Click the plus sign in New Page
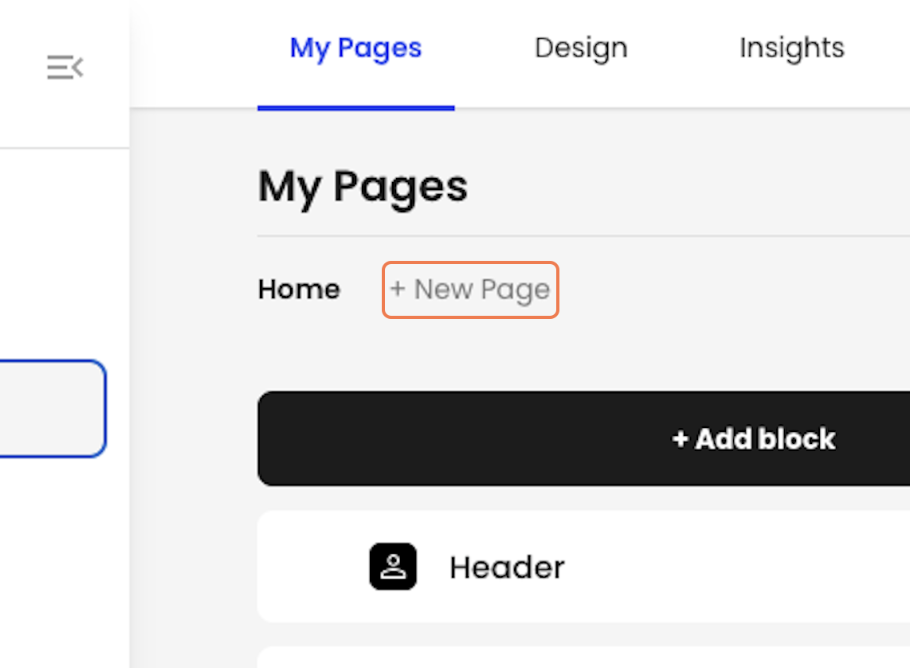Viewport: 910px width, 668px height. (x=398, y=288)
